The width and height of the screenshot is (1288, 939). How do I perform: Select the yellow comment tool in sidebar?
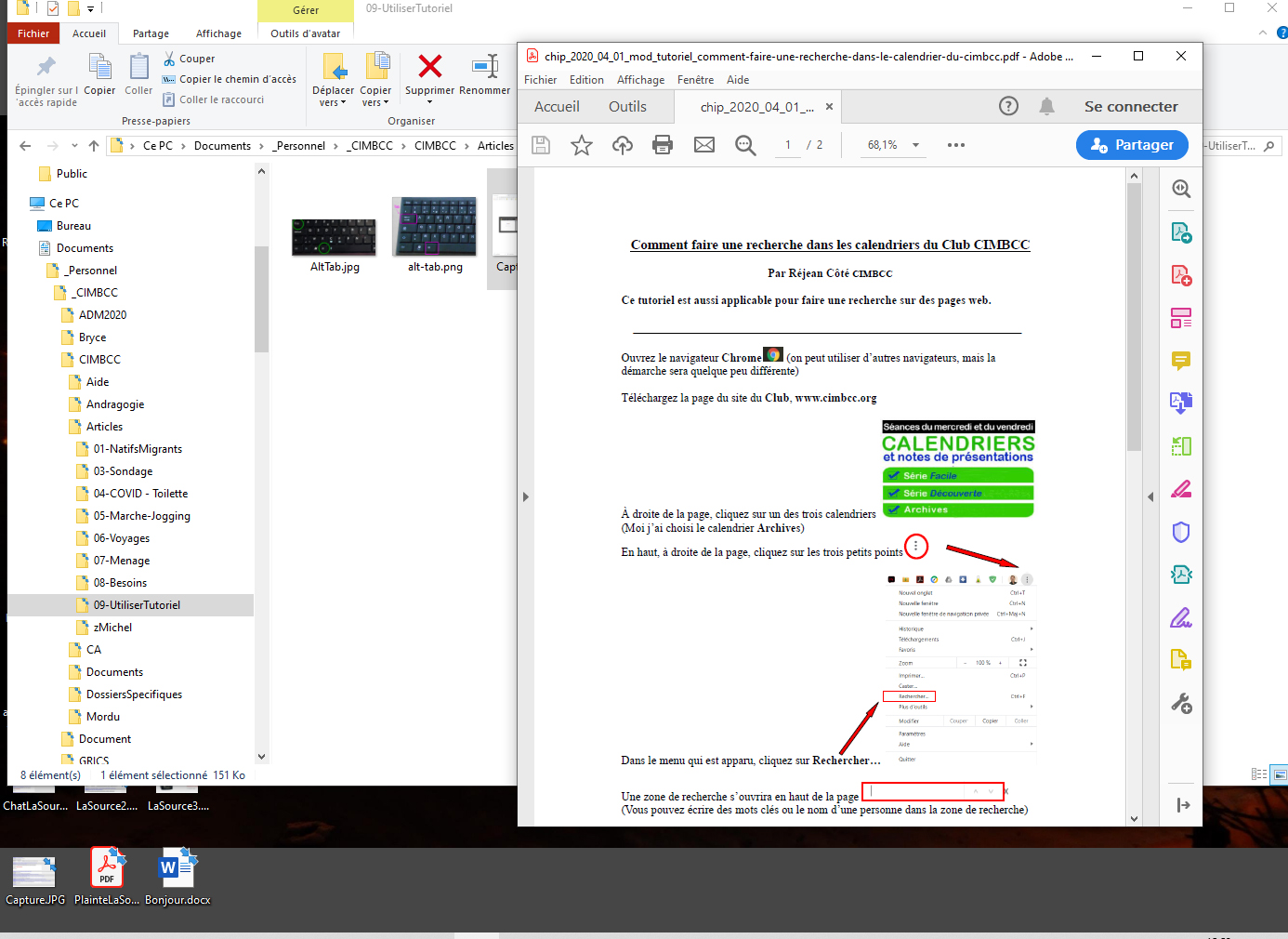click(x=1181, y=361)
